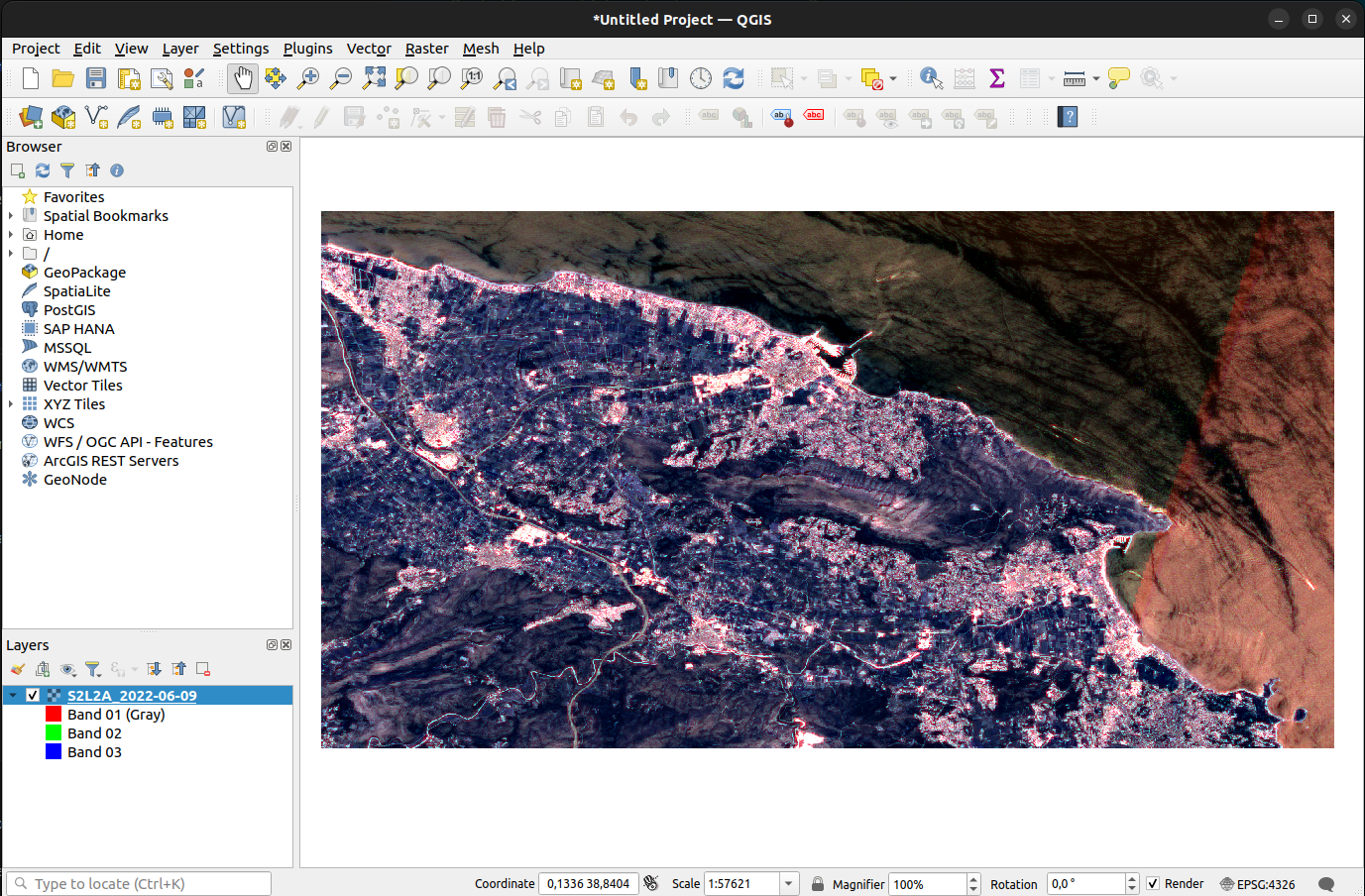Open the Temporal Controller clock panel
The image size is (1365, 896).
click(x=701, y=78)
